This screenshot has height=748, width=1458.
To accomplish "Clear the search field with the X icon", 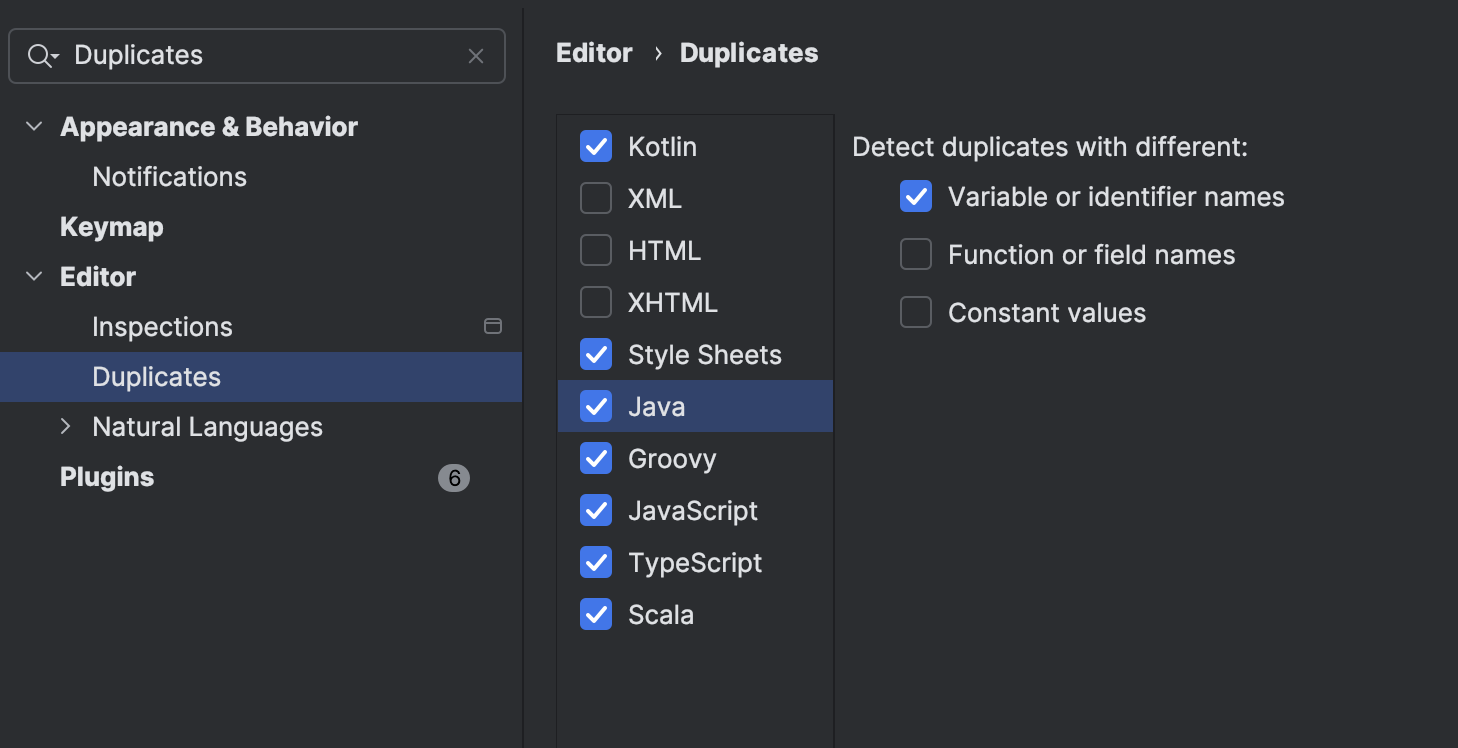I will coord(476,55).
